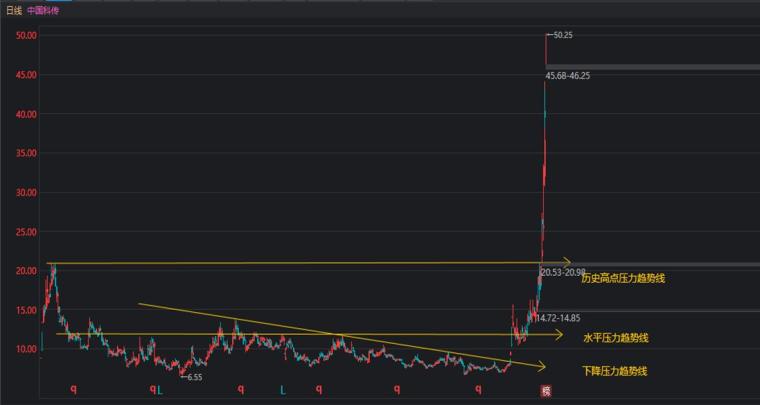Viewport: 760px width, 405px height.
Task: Click the leftmost red q event marker
Action: [74, 389]
